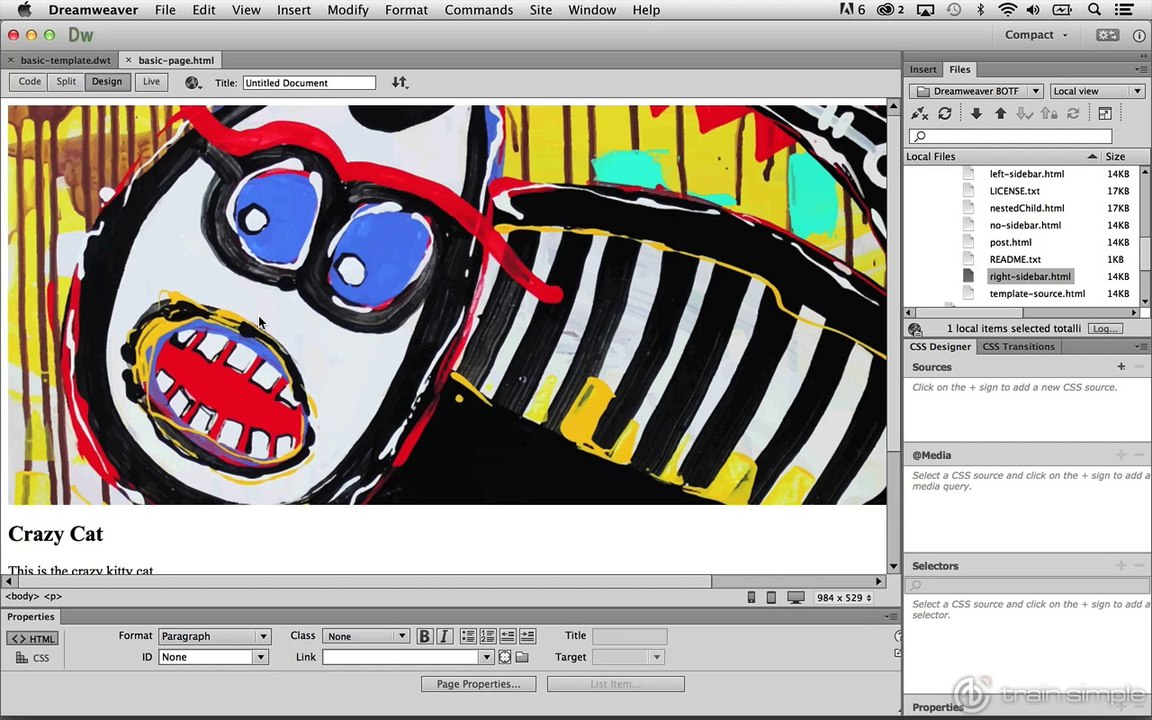
Task: Sort by Local Files column arrow
Action: [x=1092, y=156]
